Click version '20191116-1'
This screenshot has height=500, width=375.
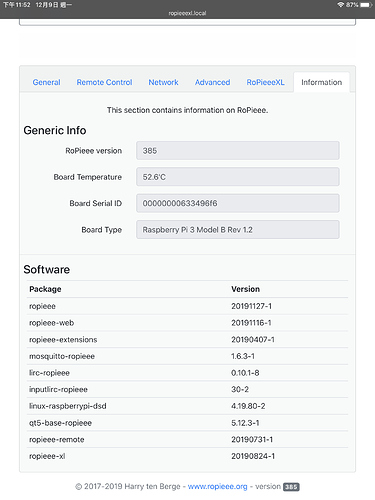251,323
